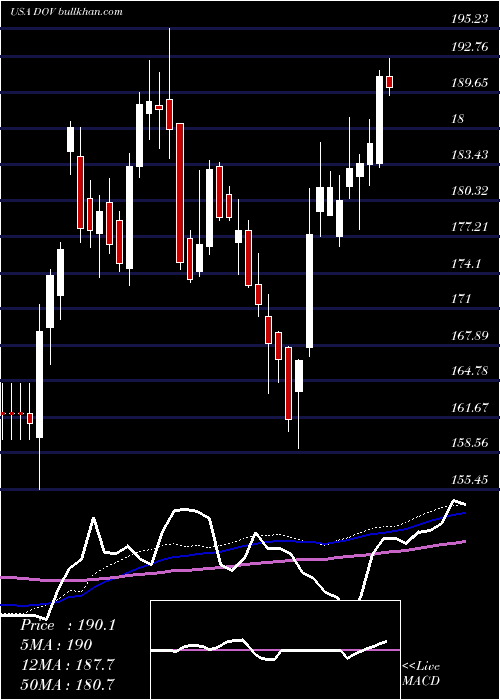This screenshot has width=500, height=700.
Task: Click the last small red candlestick
Action: [x=389, y=82]
